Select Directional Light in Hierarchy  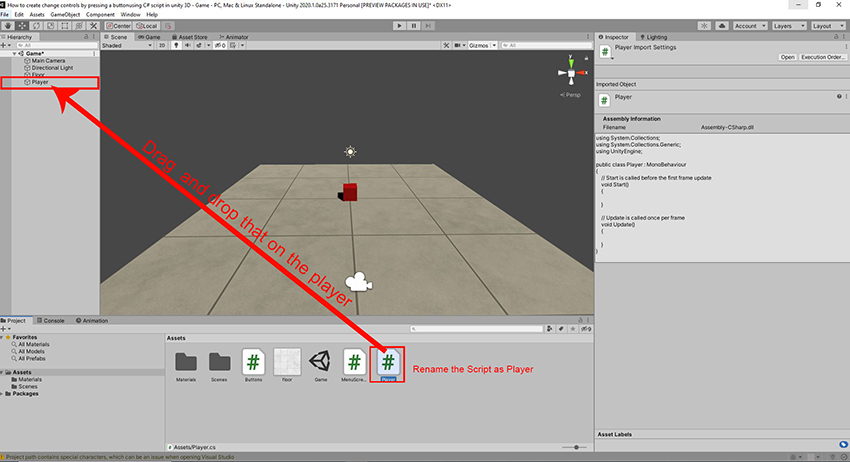[48, 68]
